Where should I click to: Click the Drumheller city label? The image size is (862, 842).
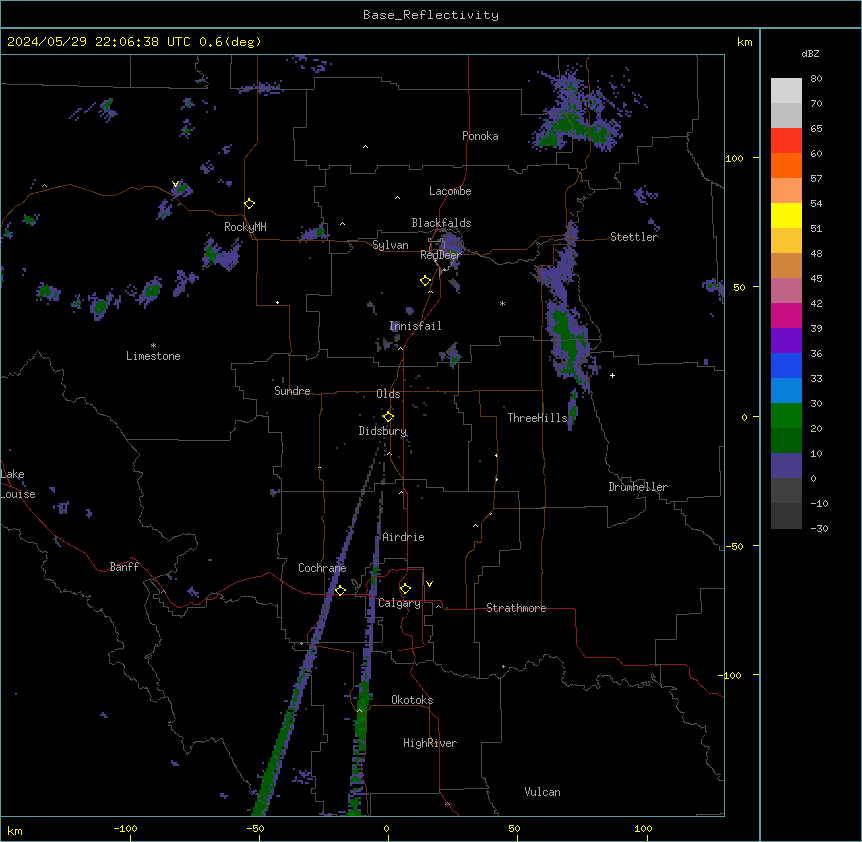pyautogui.click(x=638, y=487)
